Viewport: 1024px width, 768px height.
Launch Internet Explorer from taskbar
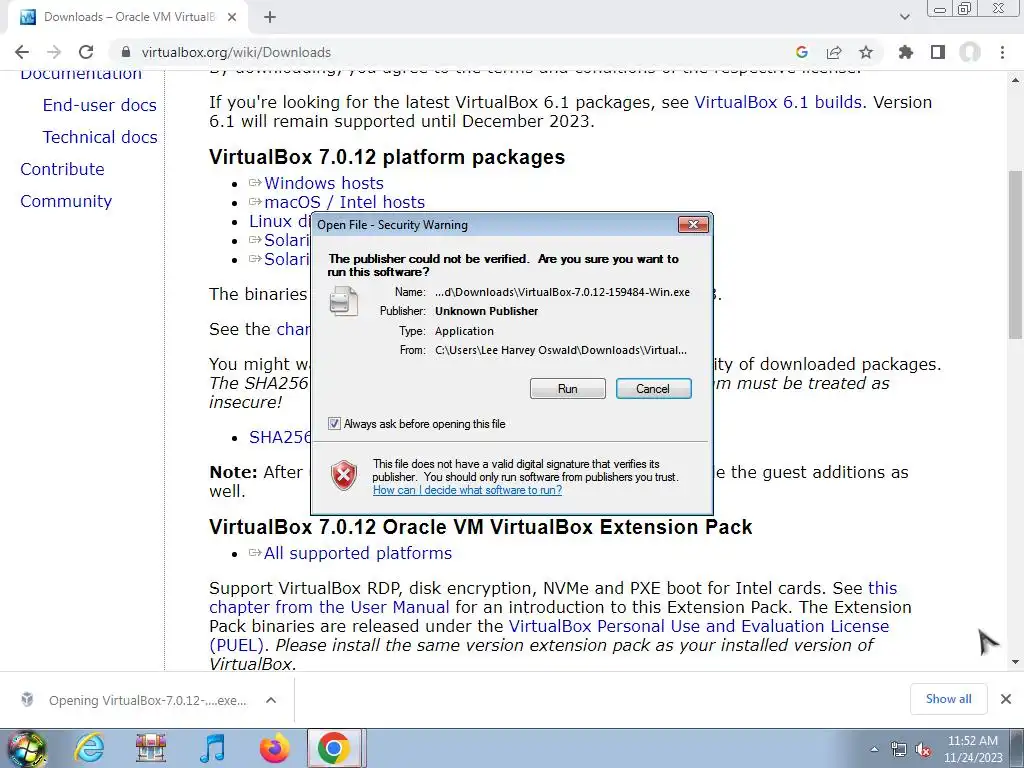[88, 748]
